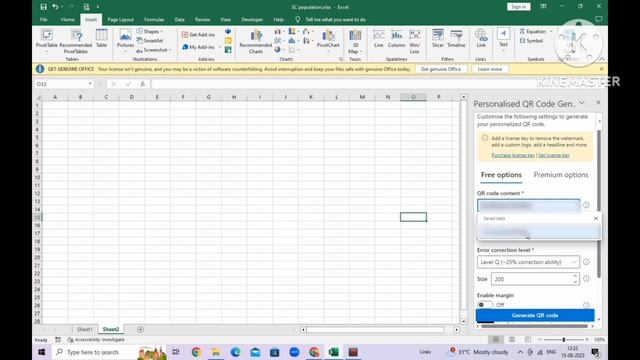Toggle the Enable margin switch
Image resolution: width=640 pixels, height=360 pixels.
pos(484,304)
